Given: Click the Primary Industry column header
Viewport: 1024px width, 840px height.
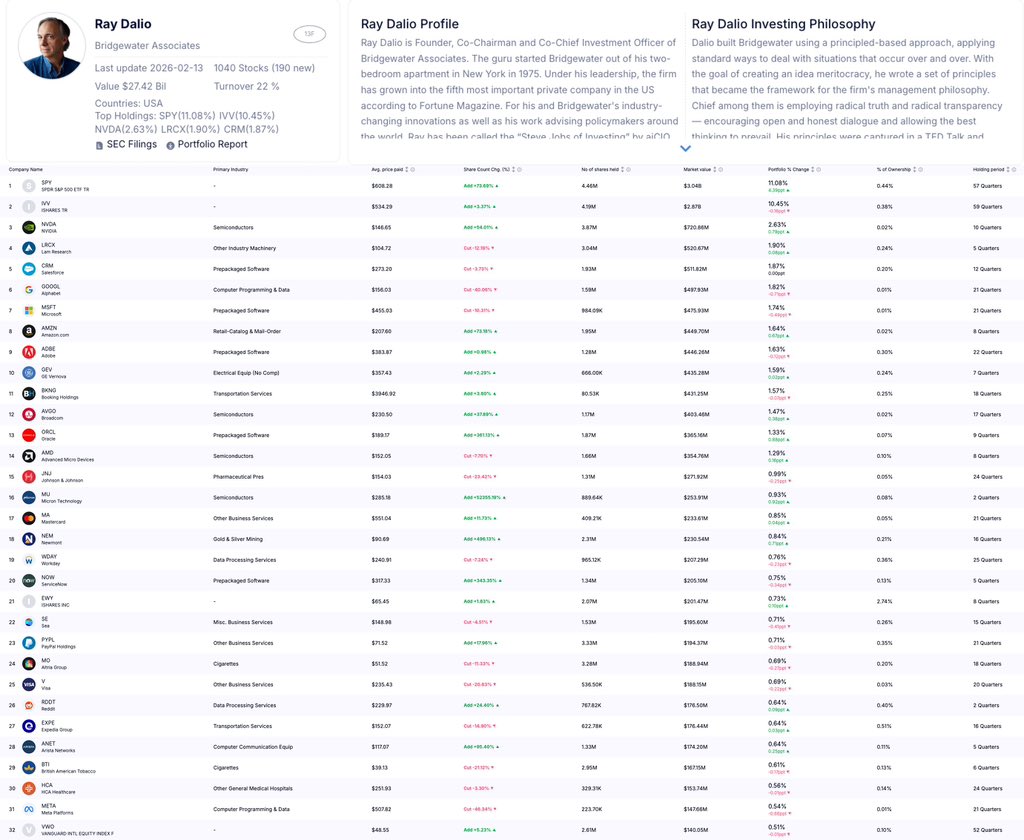Looking at the screenshot, I should (231, 169).
